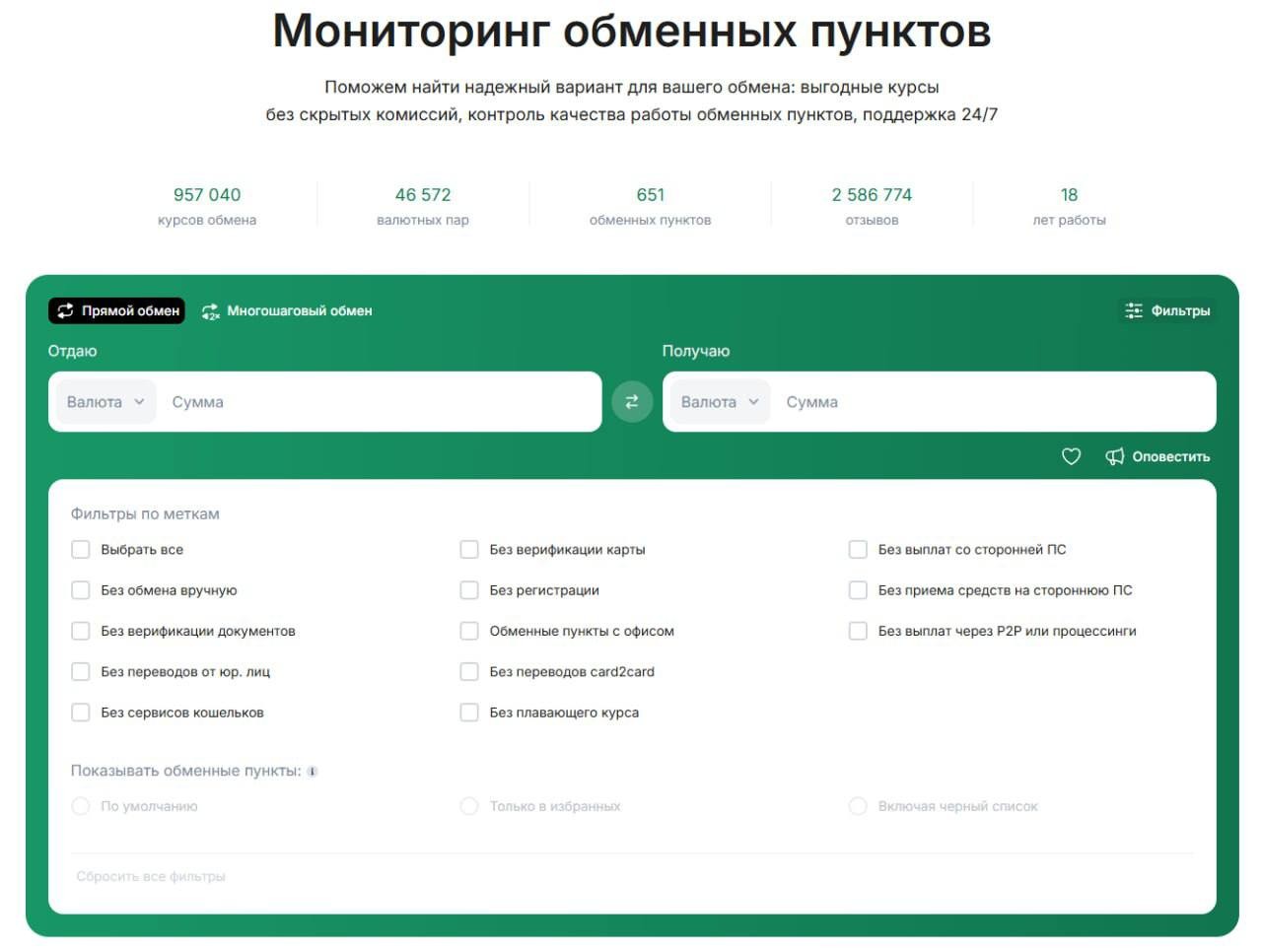Open the Фильтры sliders panel
Viewport: 1262px width, 952px height.
point(1167,310)
